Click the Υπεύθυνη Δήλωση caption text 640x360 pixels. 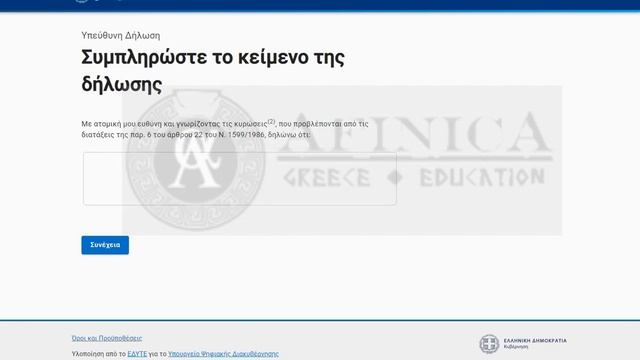click(x=121, y=36)
